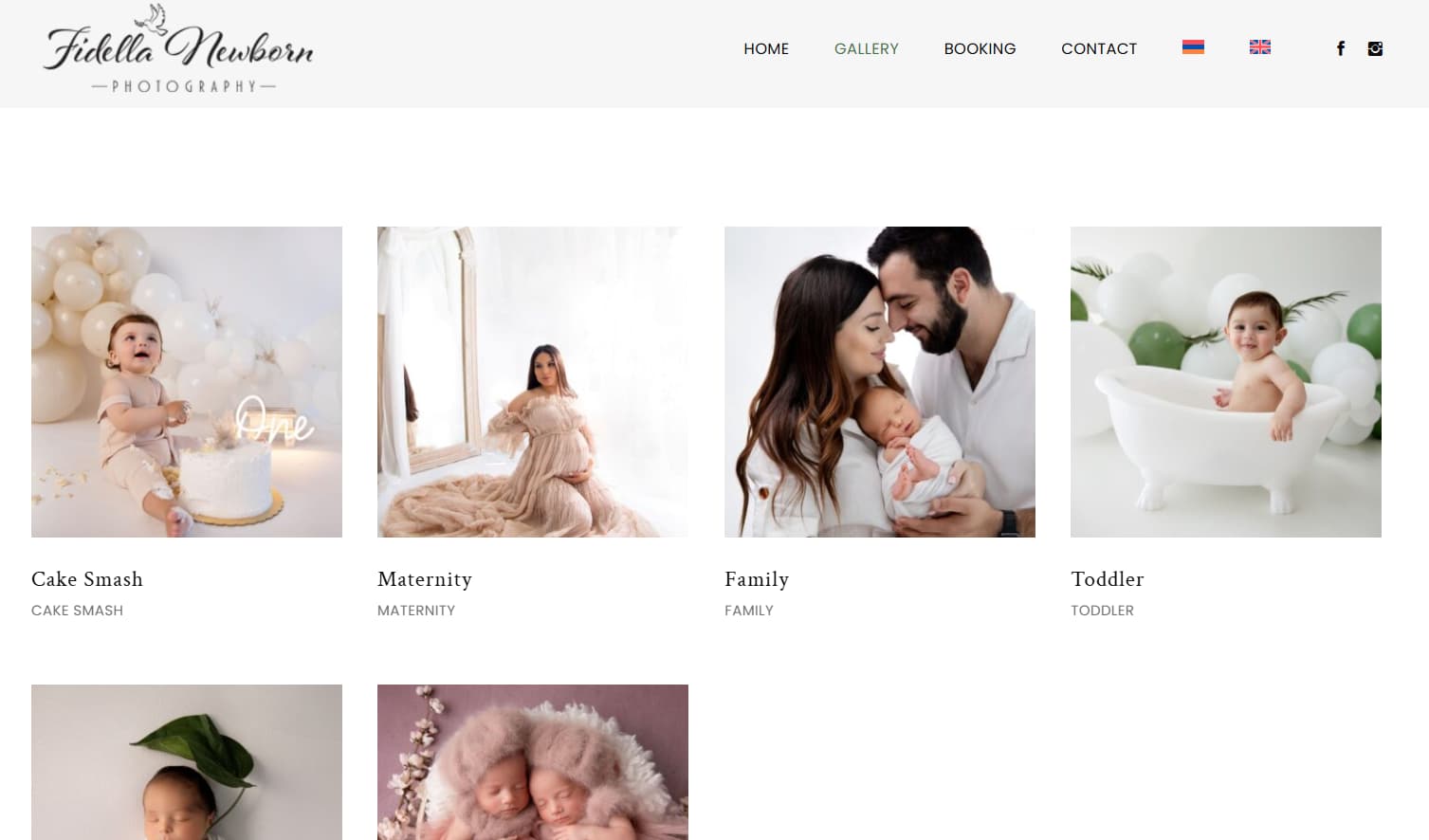
Task: Open the Instagram icon link
Action: coord(1375,48)
